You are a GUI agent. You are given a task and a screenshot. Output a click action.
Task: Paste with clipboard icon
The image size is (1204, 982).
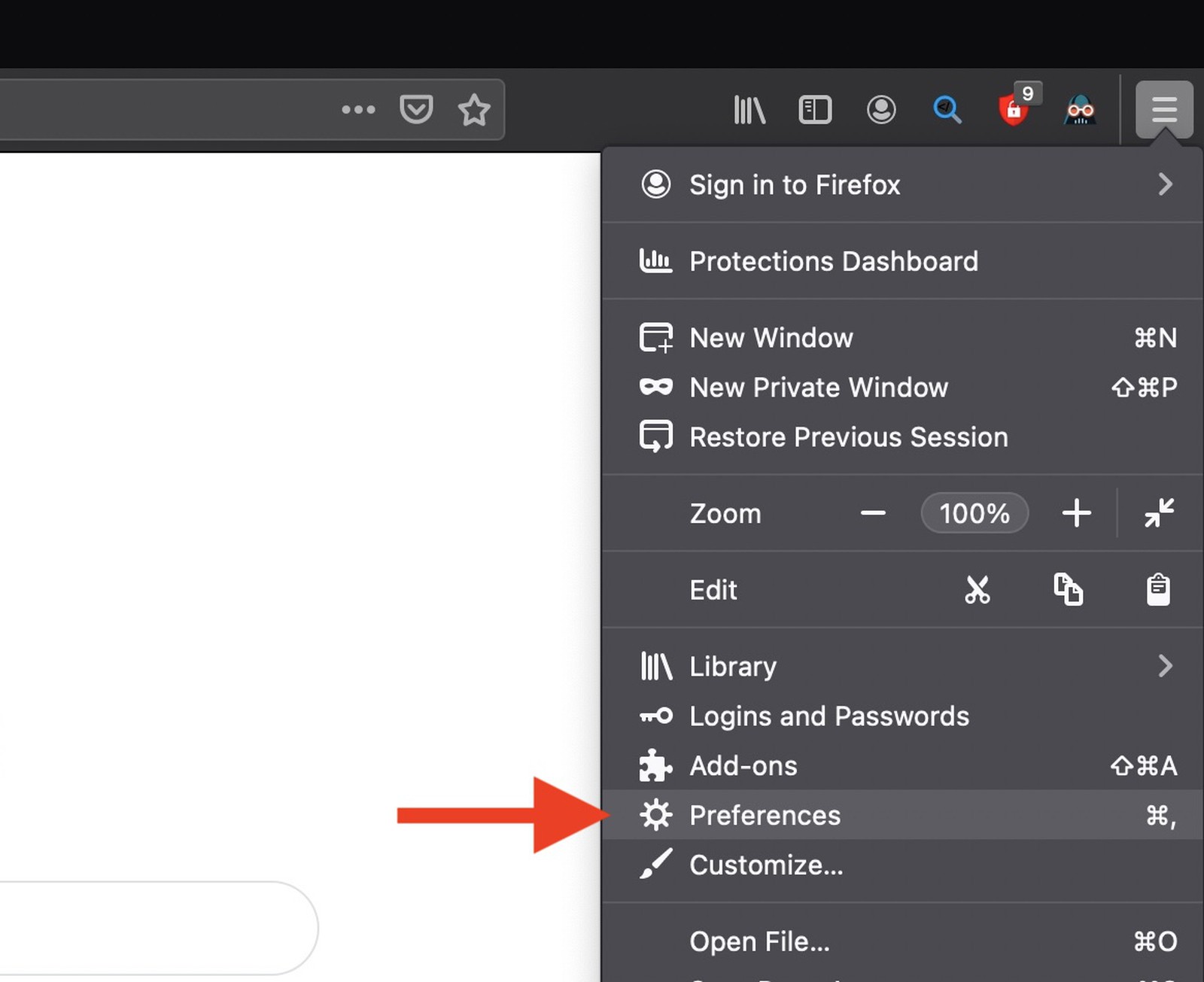[x=1158, y=589]
